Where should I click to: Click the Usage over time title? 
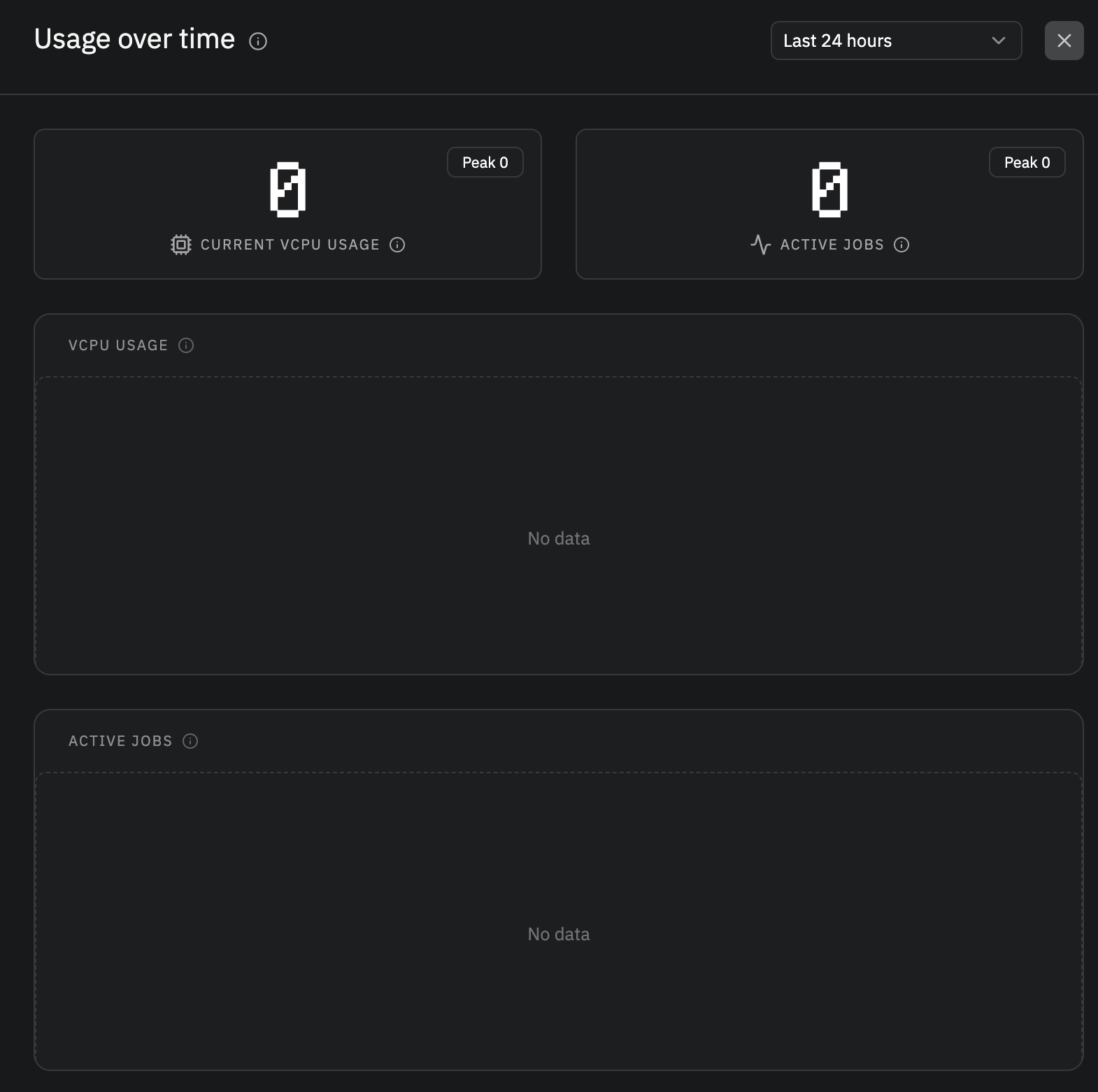pos(134,39)
